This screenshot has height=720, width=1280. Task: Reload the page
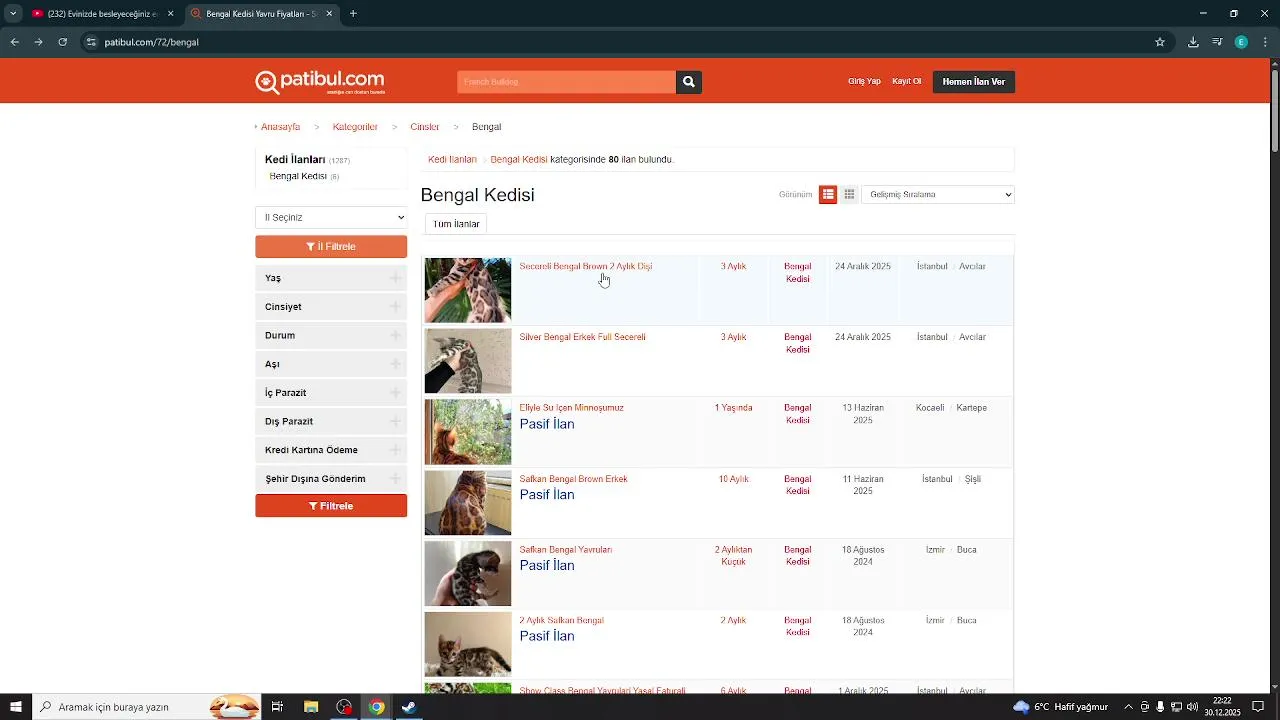[x=62, y=42]
